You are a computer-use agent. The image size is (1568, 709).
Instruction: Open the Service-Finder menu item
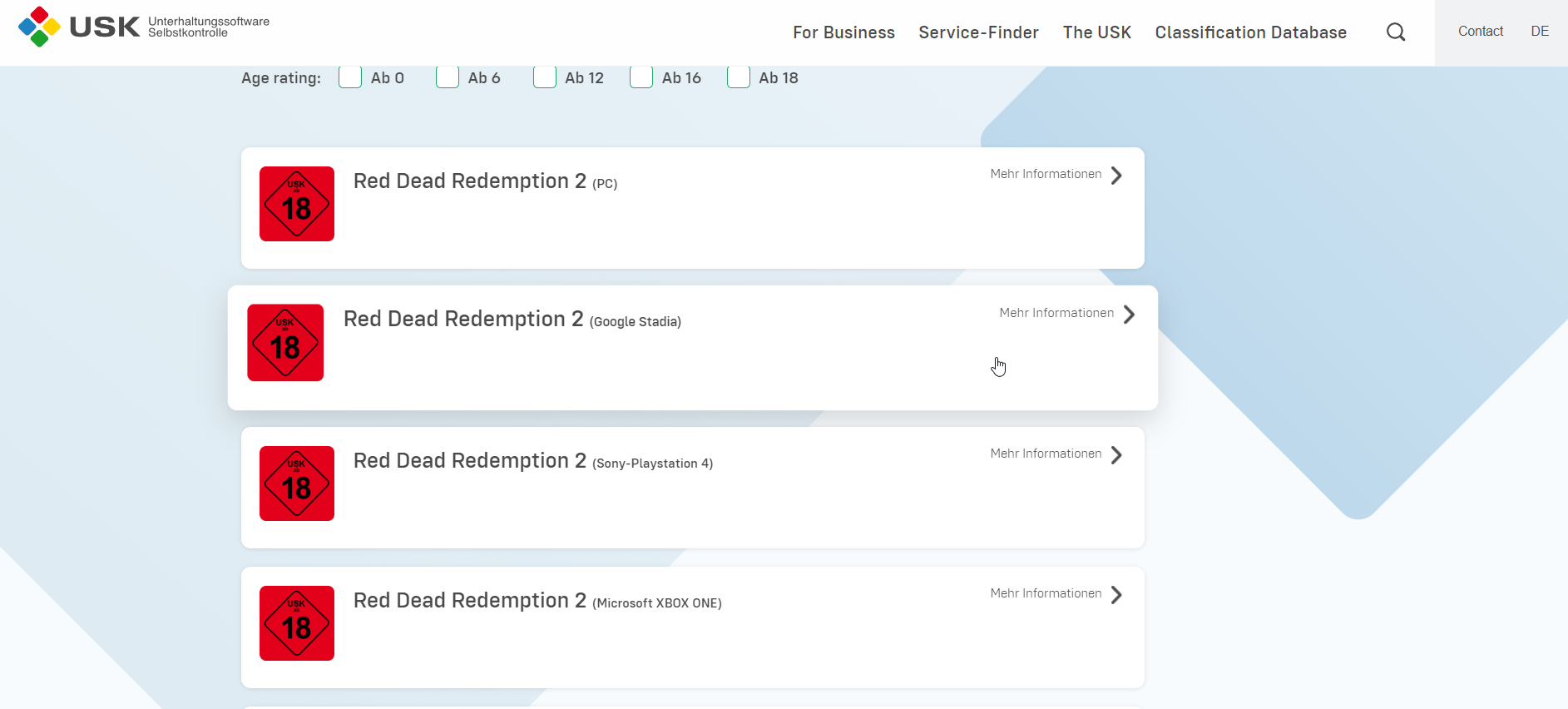tap(978, 32)
